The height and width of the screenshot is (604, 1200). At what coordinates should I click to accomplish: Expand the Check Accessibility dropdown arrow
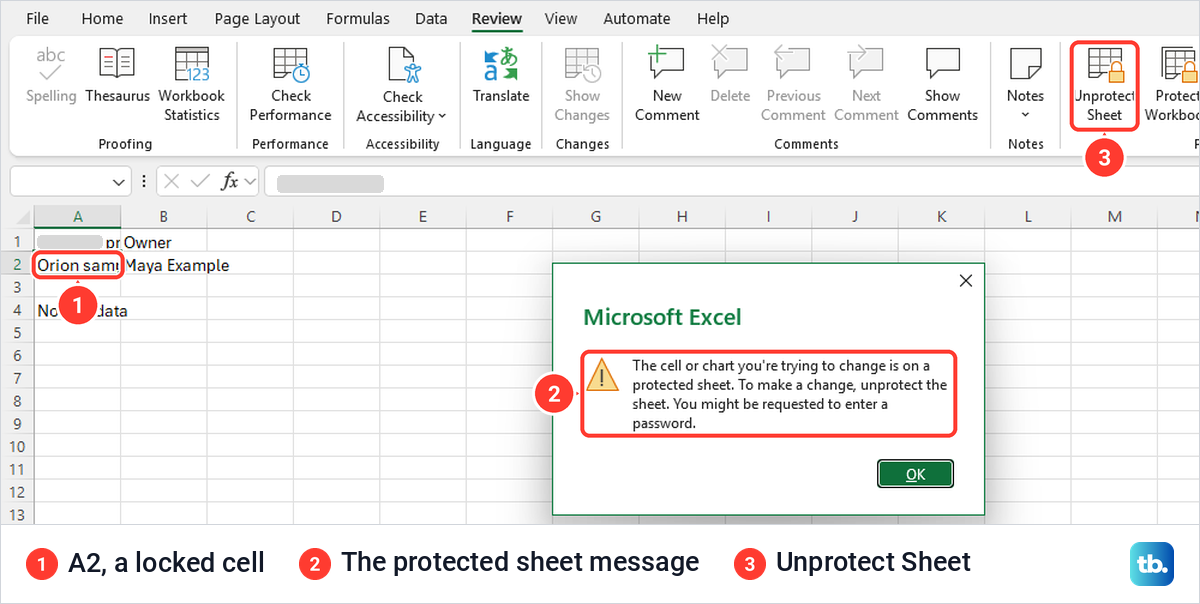[442, 117]
